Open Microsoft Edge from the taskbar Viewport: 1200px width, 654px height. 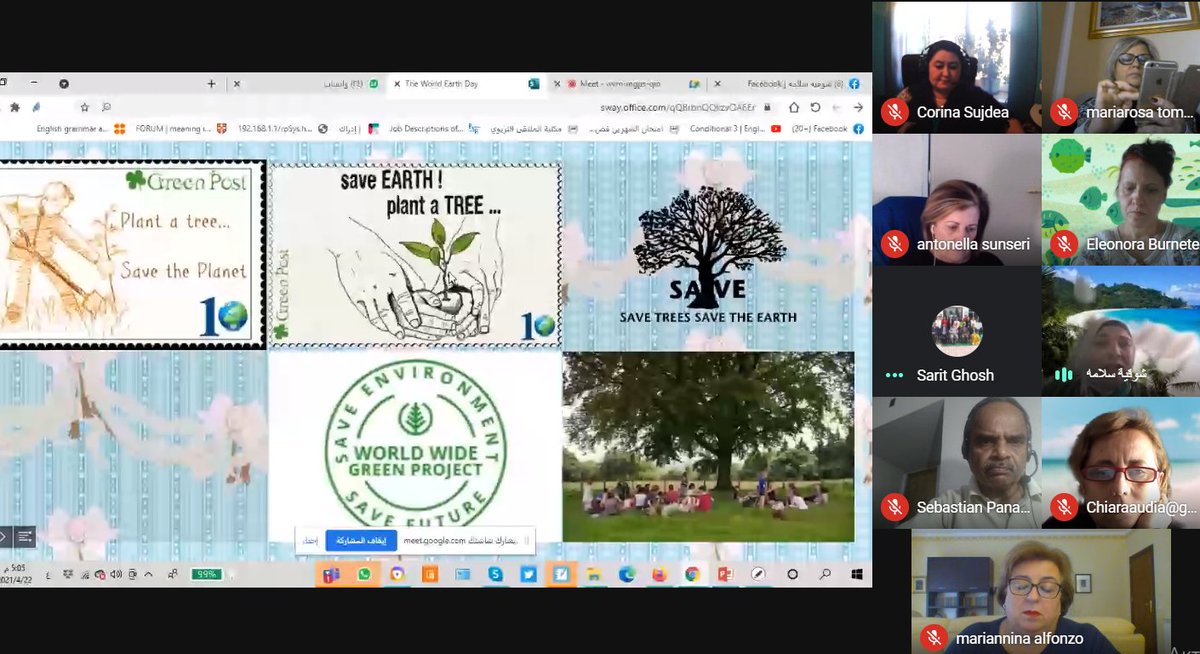click(x=626, y=574)
